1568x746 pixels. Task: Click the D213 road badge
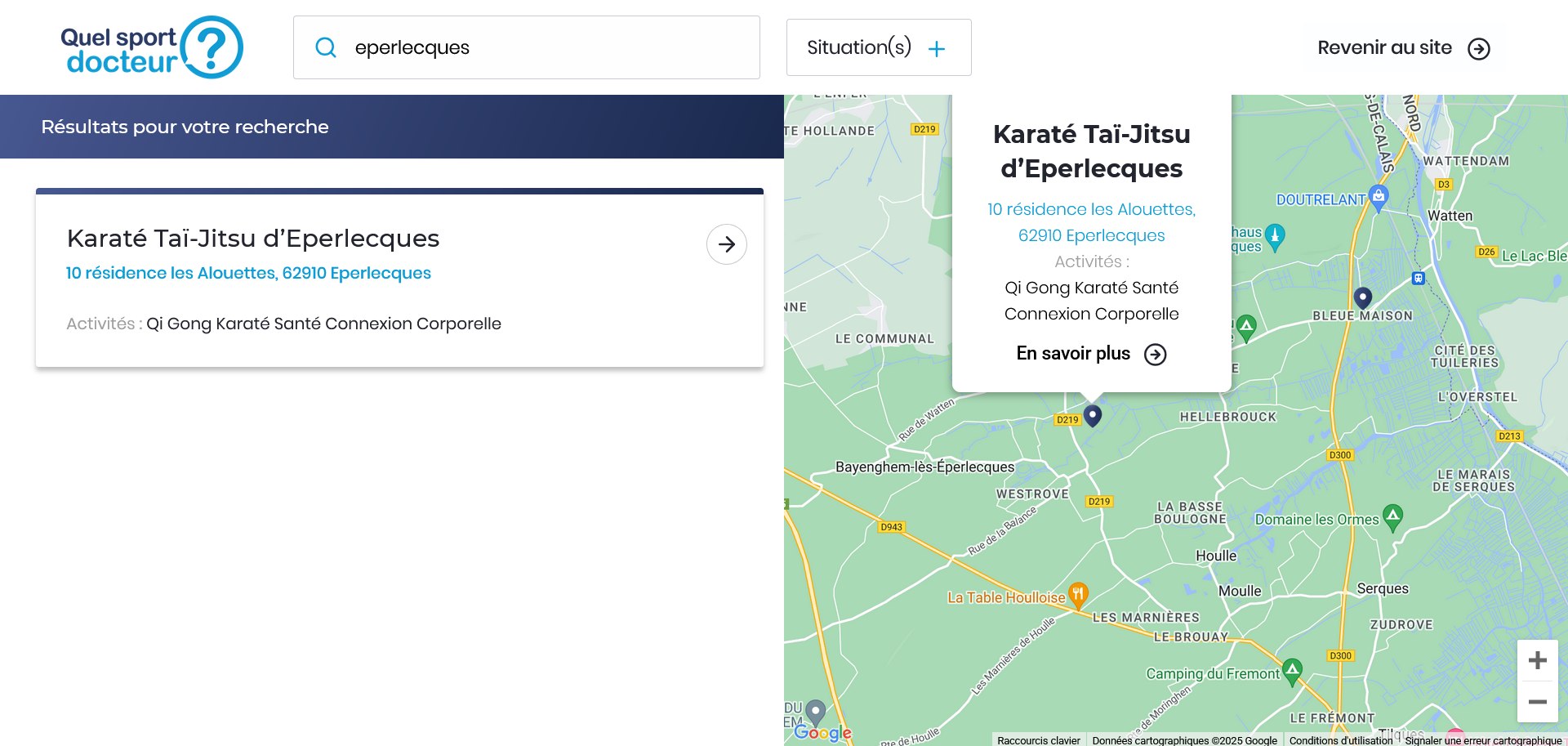(x=1509, y=436)
